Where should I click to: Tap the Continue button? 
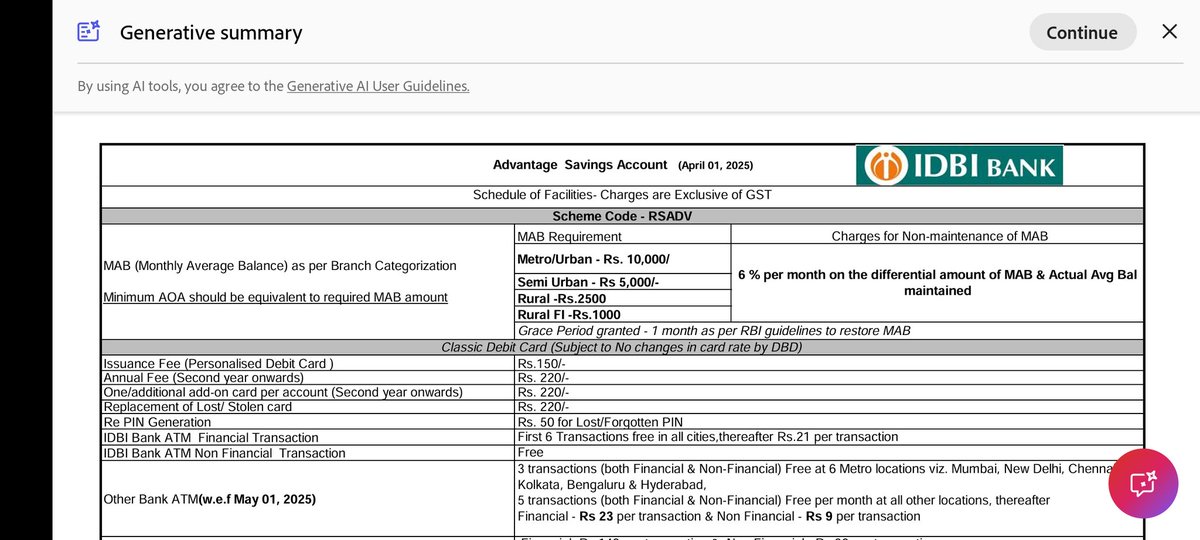click(x=1082, y=32)
